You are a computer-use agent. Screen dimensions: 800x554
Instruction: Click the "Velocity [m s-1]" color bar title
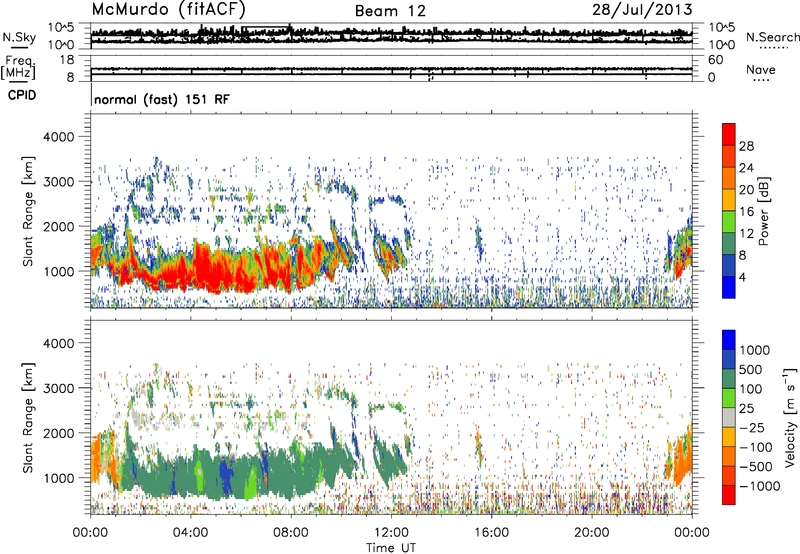pos(790,417)
